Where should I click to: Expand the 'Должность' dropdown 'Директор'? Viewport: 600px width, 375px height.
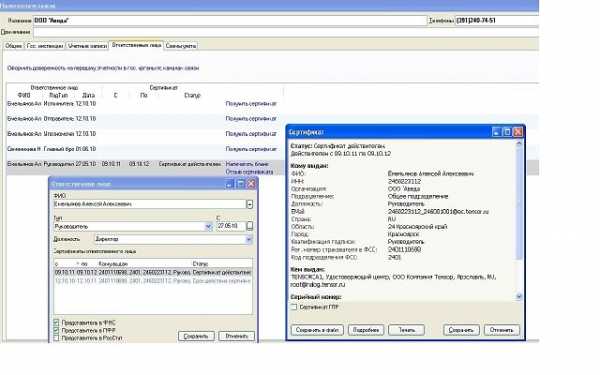click(249, 239)
